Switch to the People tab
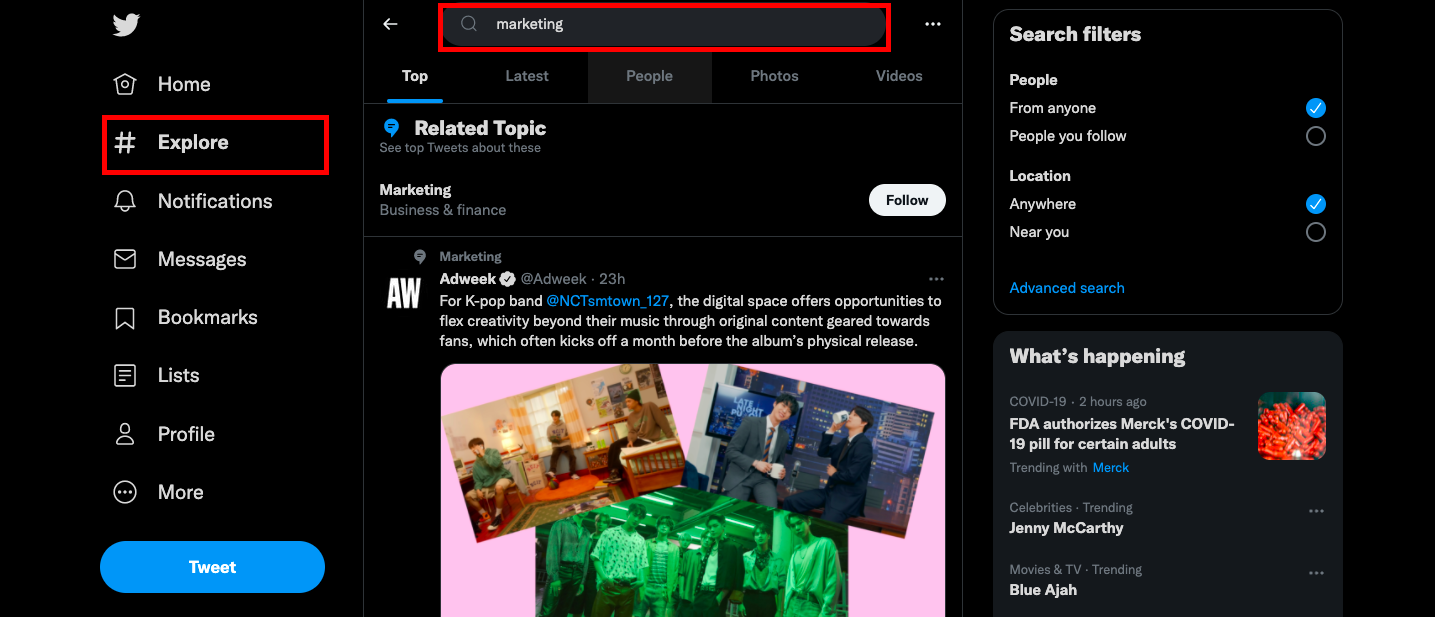This screenshot has width=1435, height=617. 650,76
